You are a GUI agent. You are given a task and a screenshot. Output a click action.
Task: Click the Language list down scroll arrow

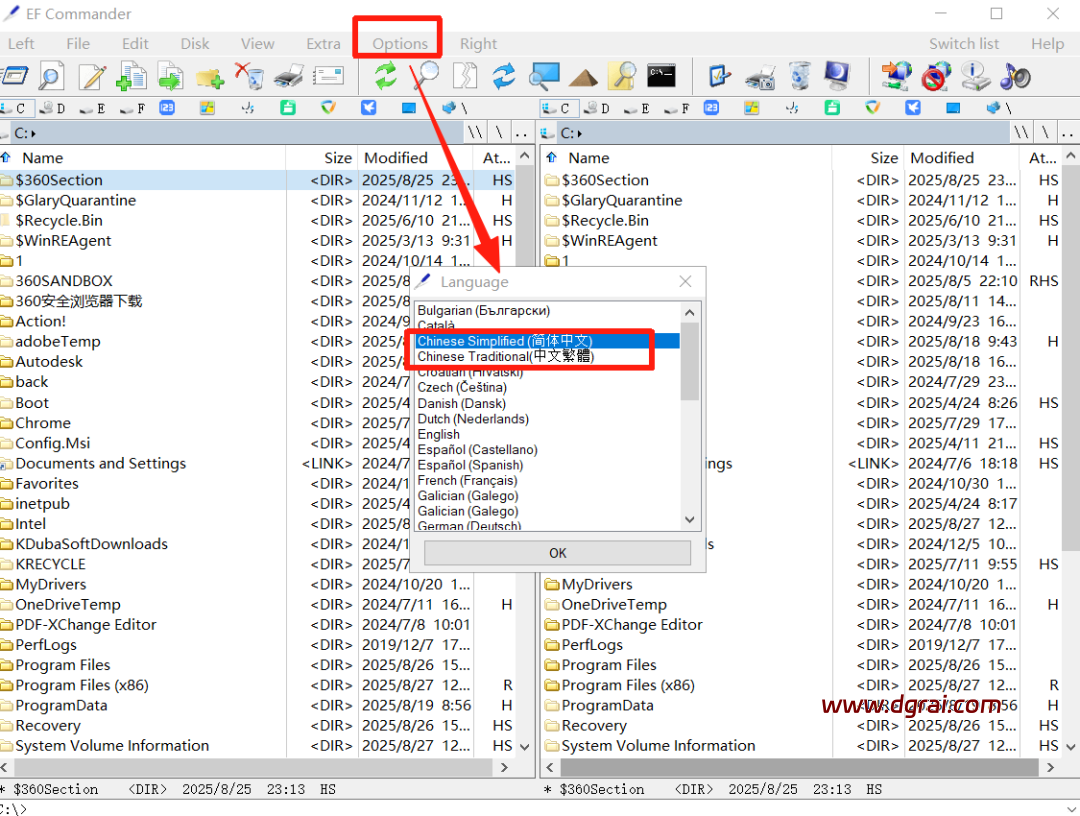coord(689,520)
